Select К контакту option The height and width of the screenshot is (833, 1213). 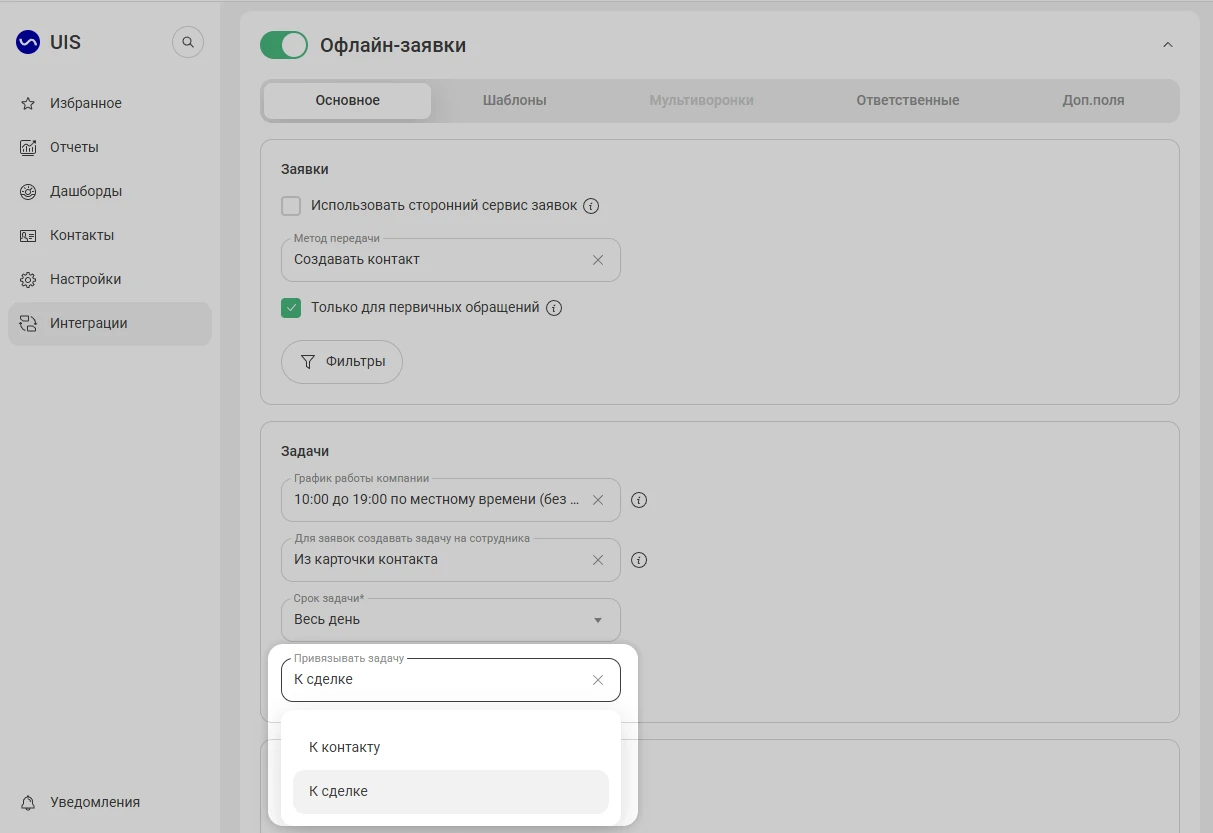click(451, 747)
